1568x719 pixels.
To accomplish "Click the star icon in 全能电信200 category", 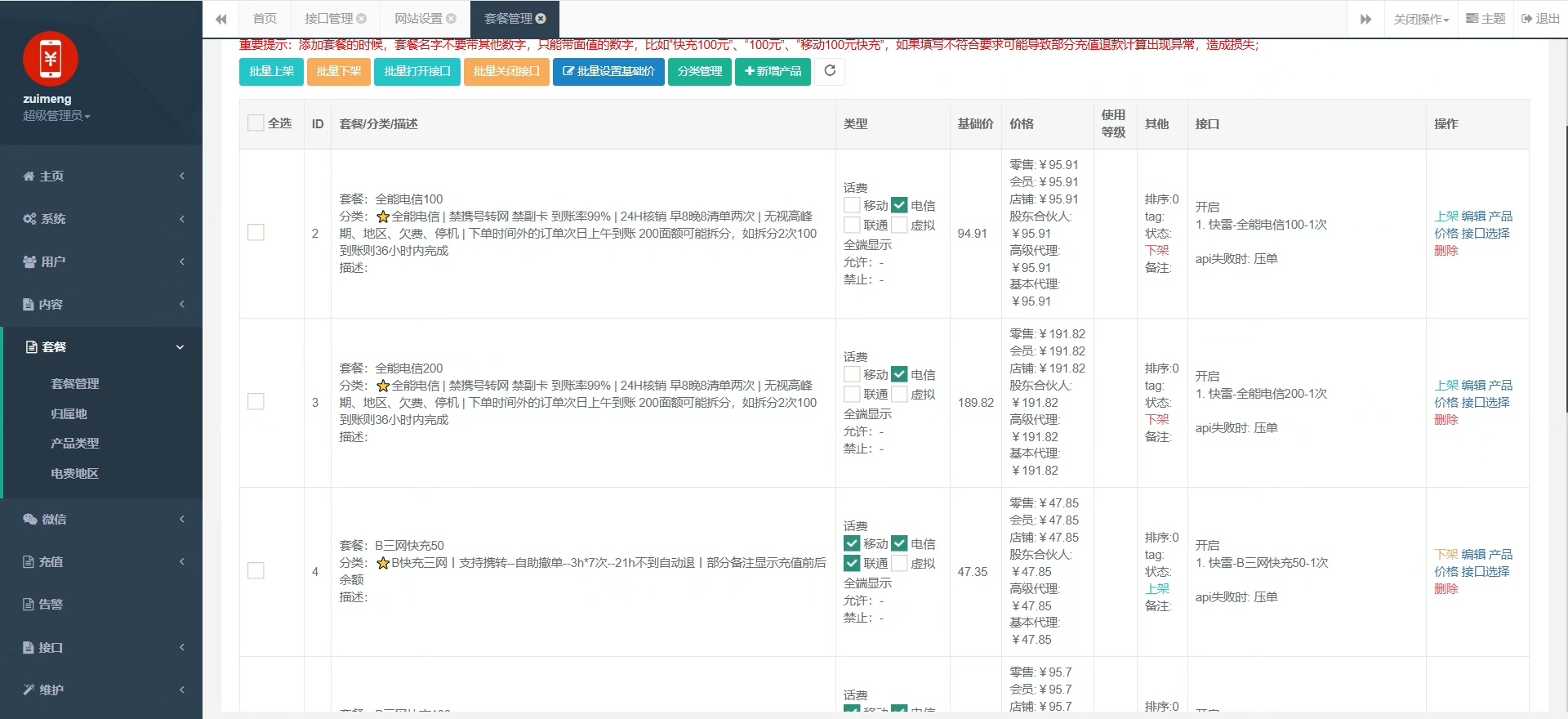I will pos(382,386).
